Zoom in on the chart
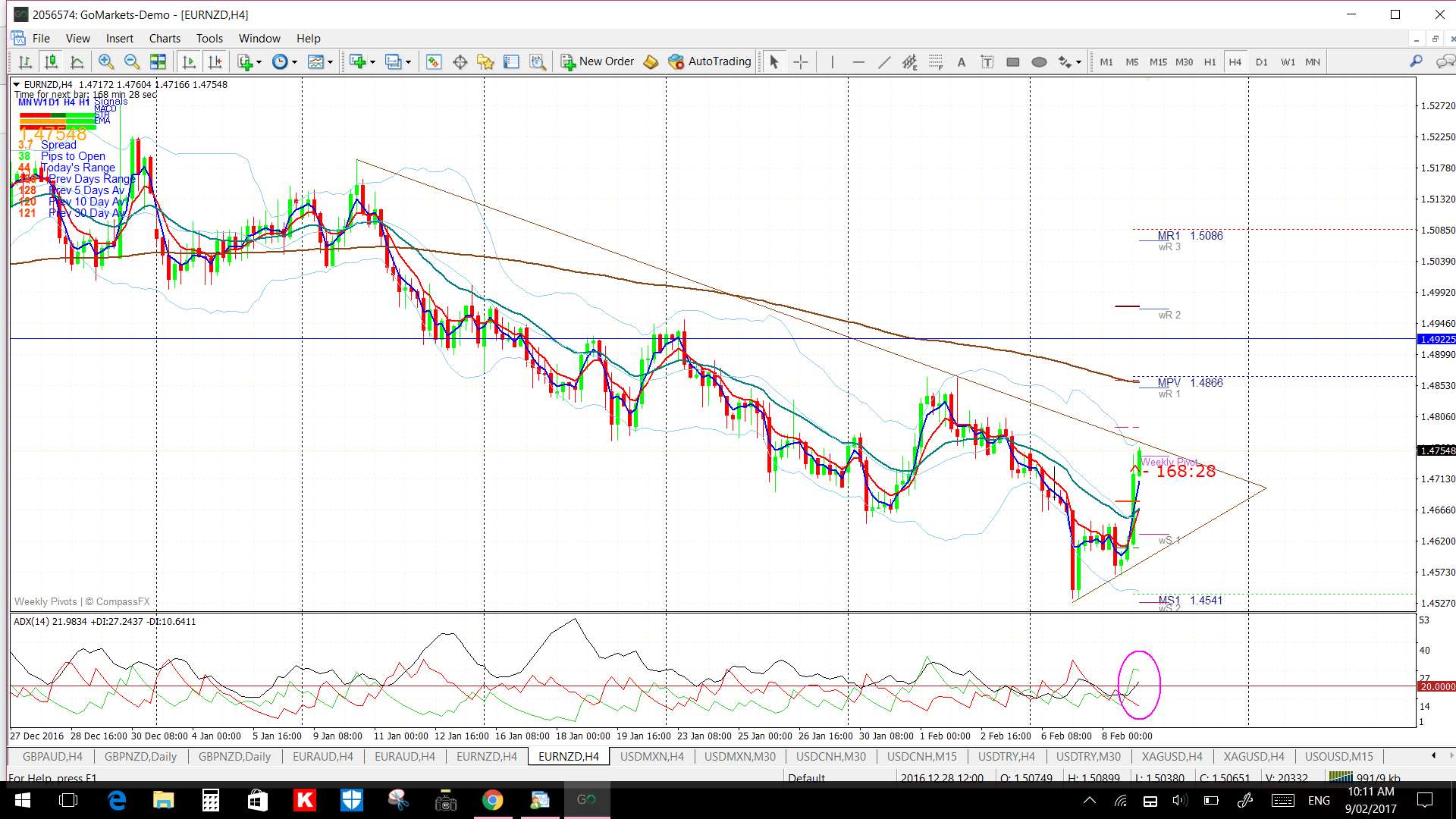Screen dimensions: 1456x819 (x=105, y=62)
